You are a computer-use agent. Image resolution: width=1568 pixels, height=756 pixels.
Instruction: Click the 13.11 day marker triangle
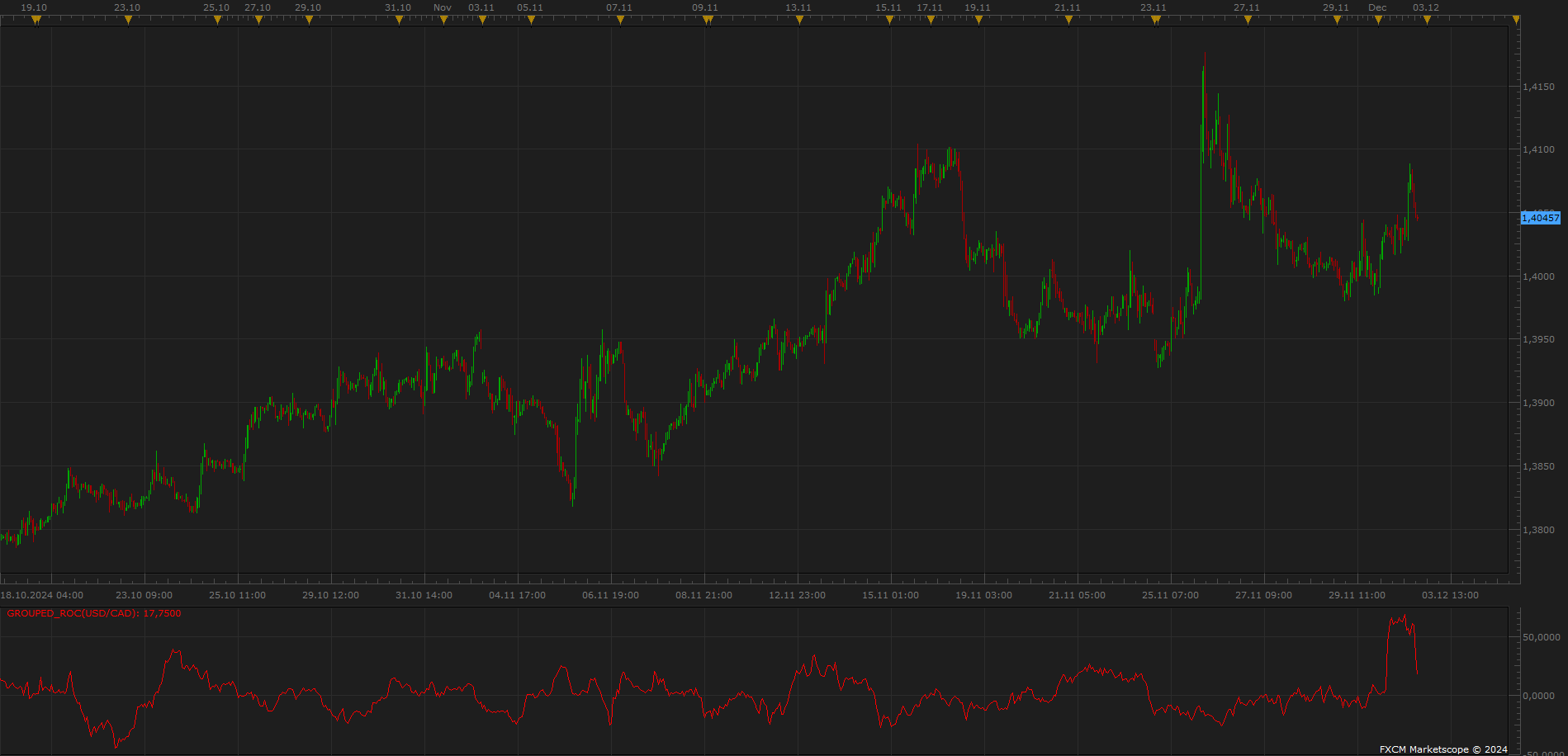point(799,21)
